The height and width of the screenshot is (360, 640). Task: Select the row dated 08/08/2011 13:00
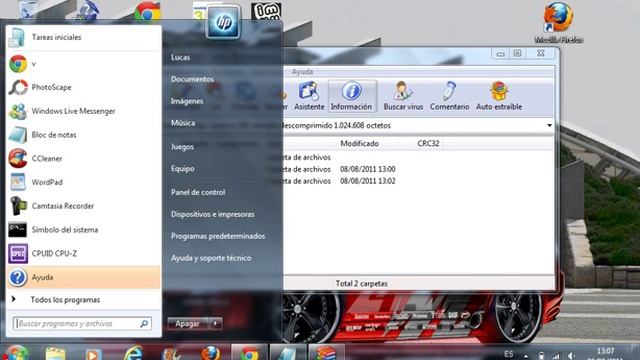[367, 169]
